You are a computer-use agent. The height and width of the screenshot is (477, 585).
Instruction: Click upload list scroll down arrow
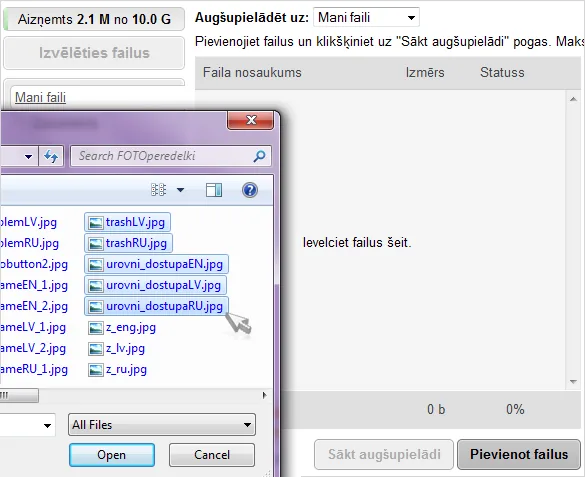click(x=573, y=382)
